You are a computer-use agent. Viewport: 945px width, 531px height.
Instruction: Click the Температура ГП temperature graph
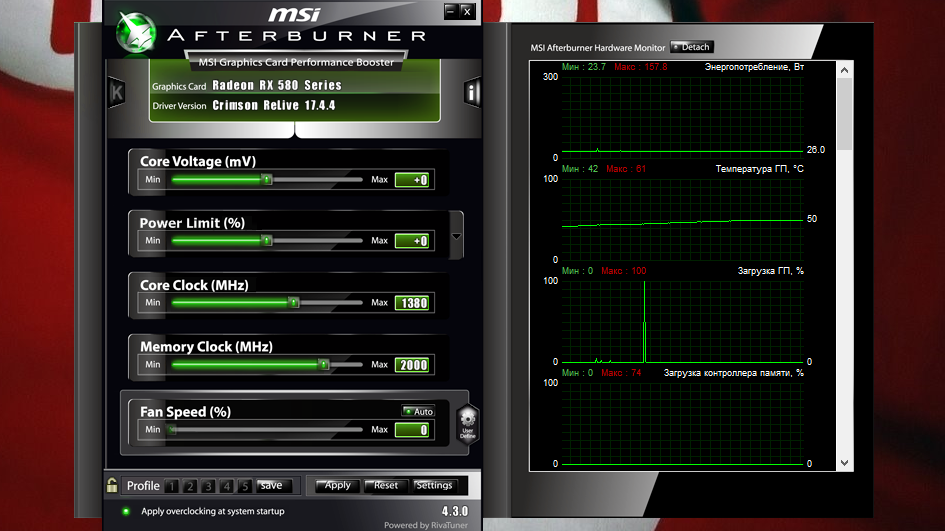(682, 218)
